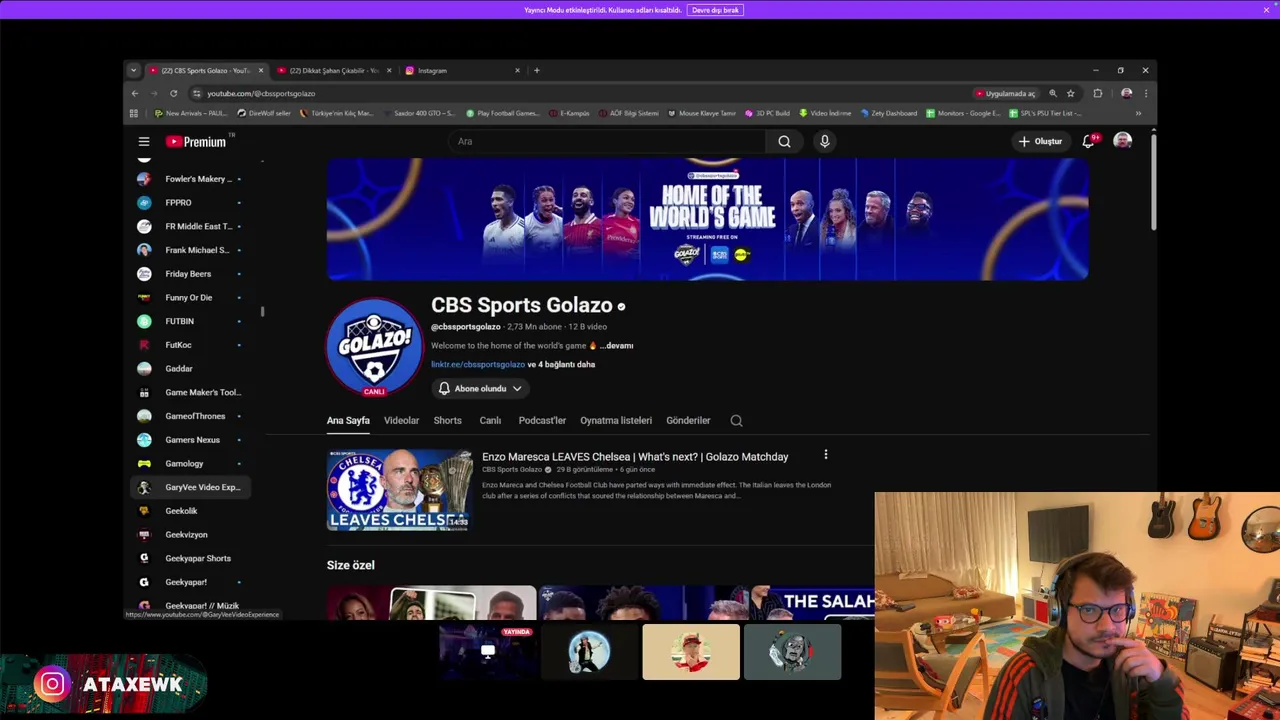Open the tab search dropdown arrow

[133, 71]
